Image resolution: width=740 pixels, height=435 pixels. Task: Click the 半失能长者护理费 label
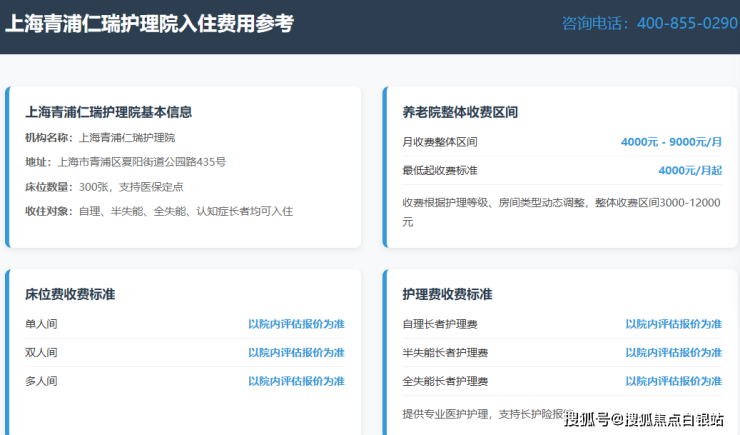[x=445, y=352]
